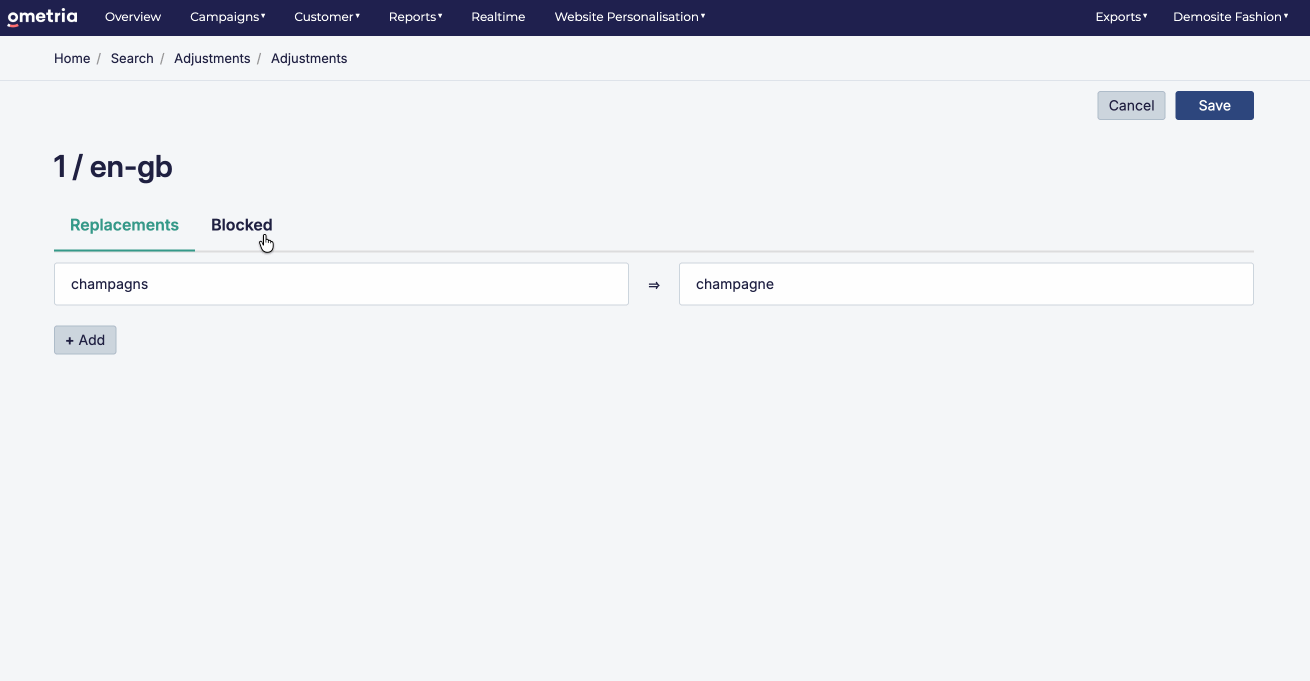Switch to the Blocked tab

(x=241, y=225)
